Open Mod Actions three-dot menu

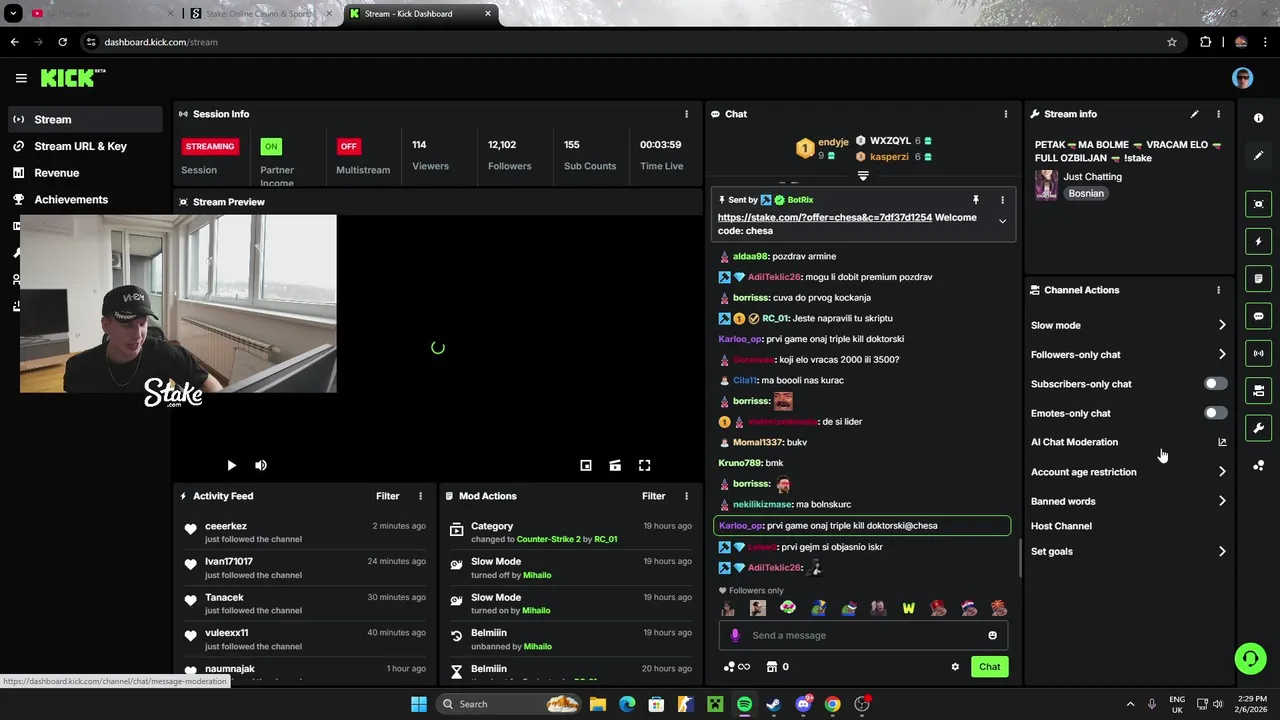686,496
